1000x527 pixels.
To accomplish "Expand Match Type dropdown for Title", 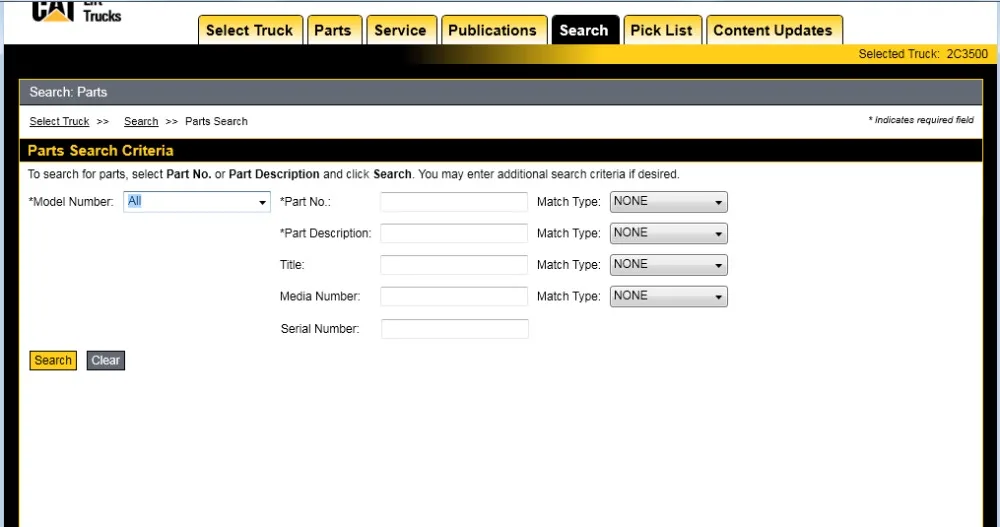I will click(668, 265).
